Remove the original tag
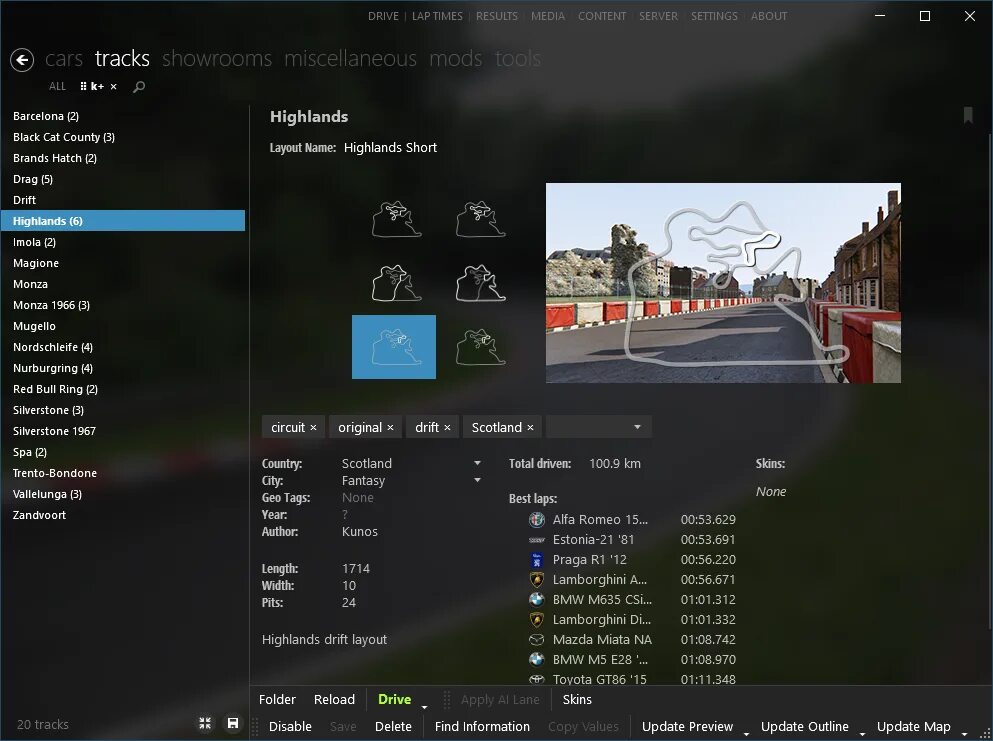 [390, 428]
